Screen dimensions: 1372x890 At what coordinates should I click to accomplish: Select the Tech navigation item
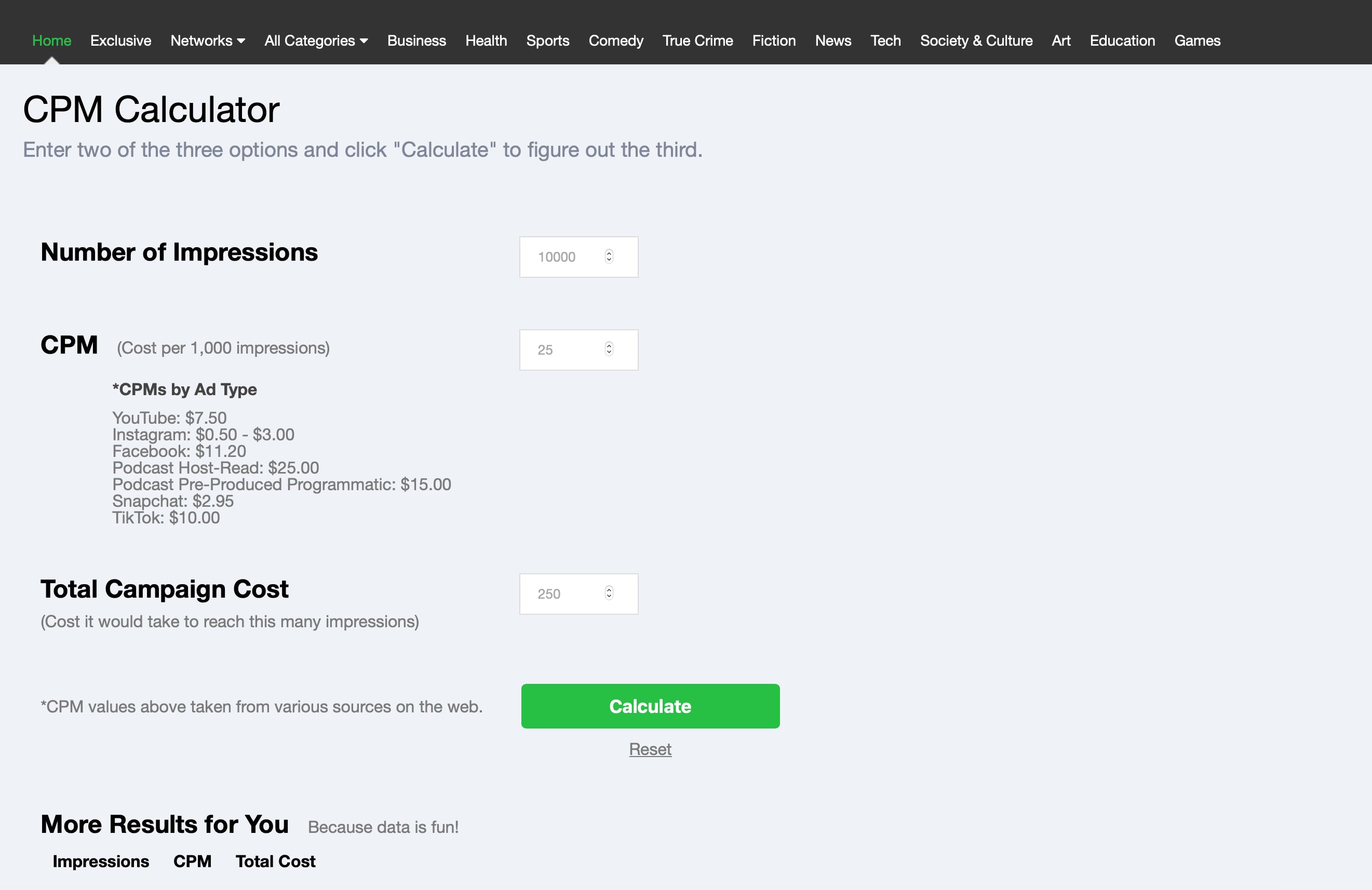885,41
